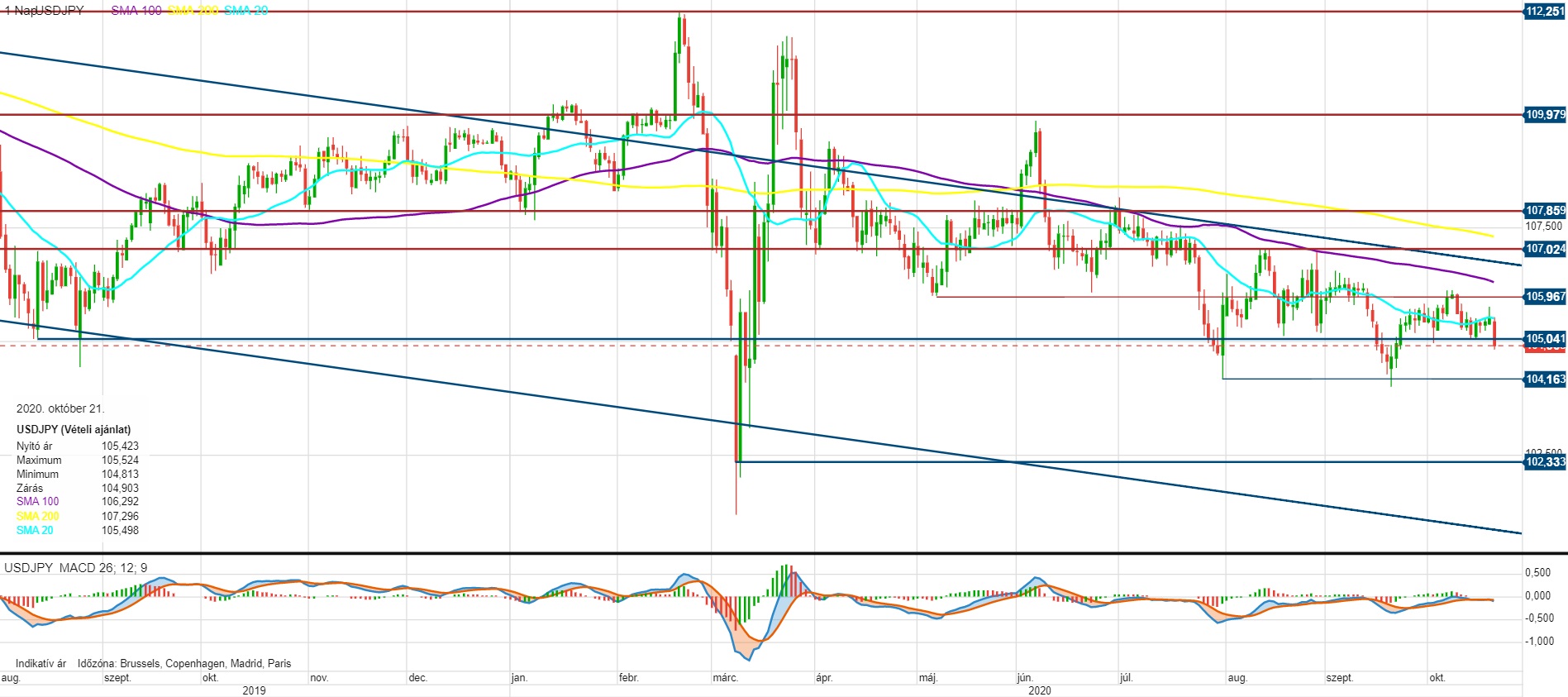
Task: Click the 112,251 price level label
Action: coord(1544,12)
